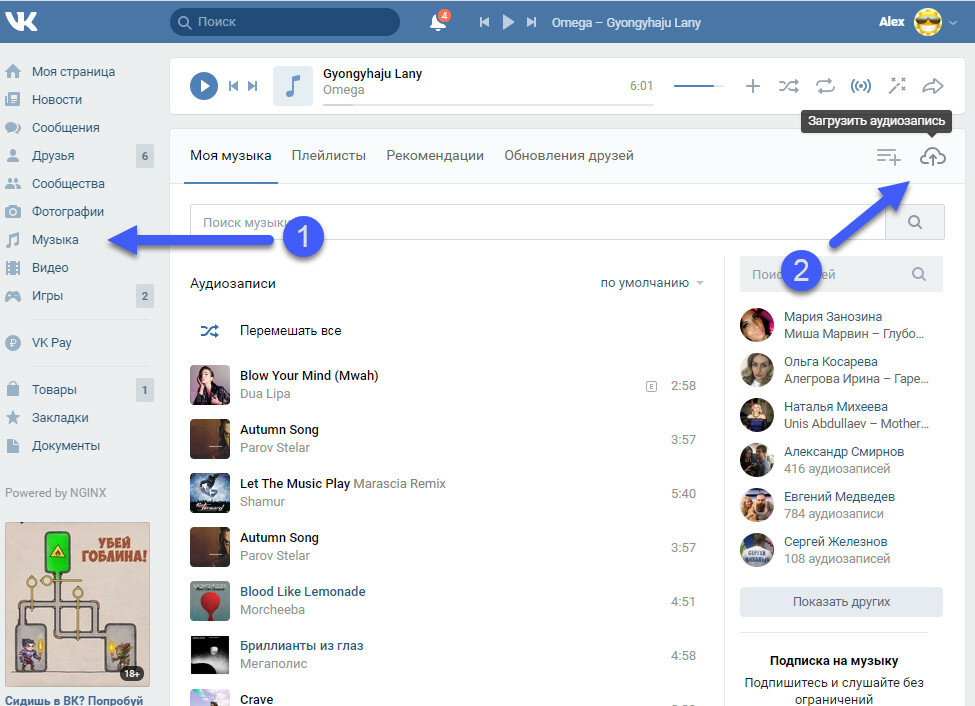Click the plus icon to add current track
The height and width of the screenshot is (706, 975).
click(752, 86)
